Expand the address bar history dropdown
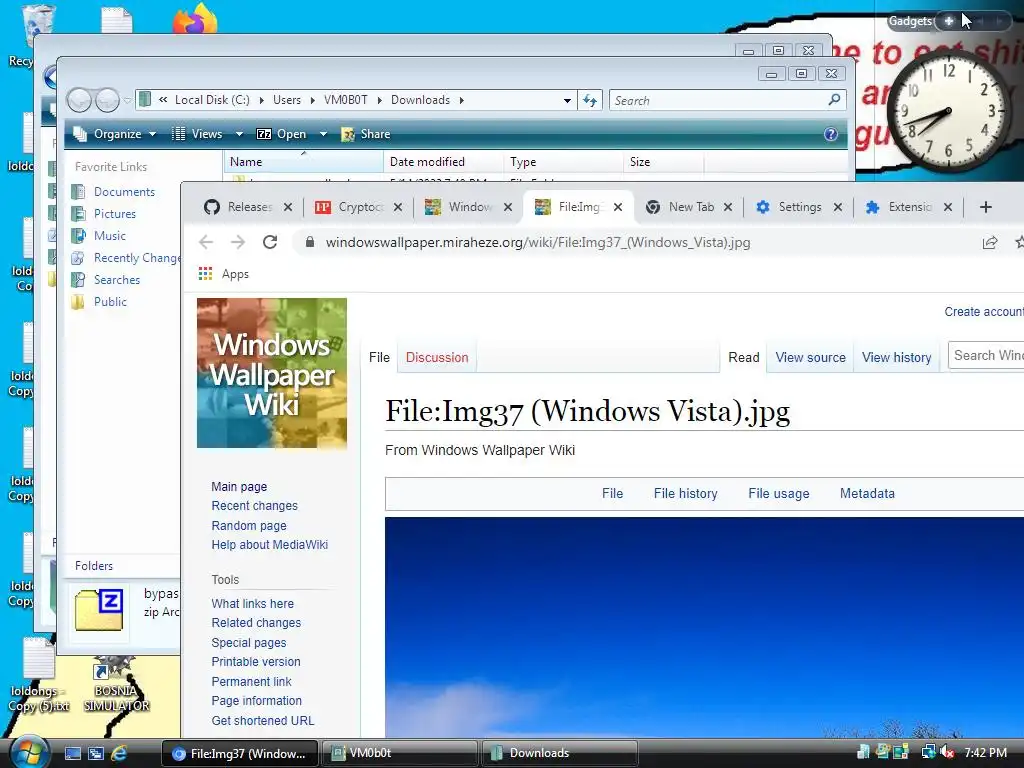Viewport: 1024px width, 768px height. (567, 101)
